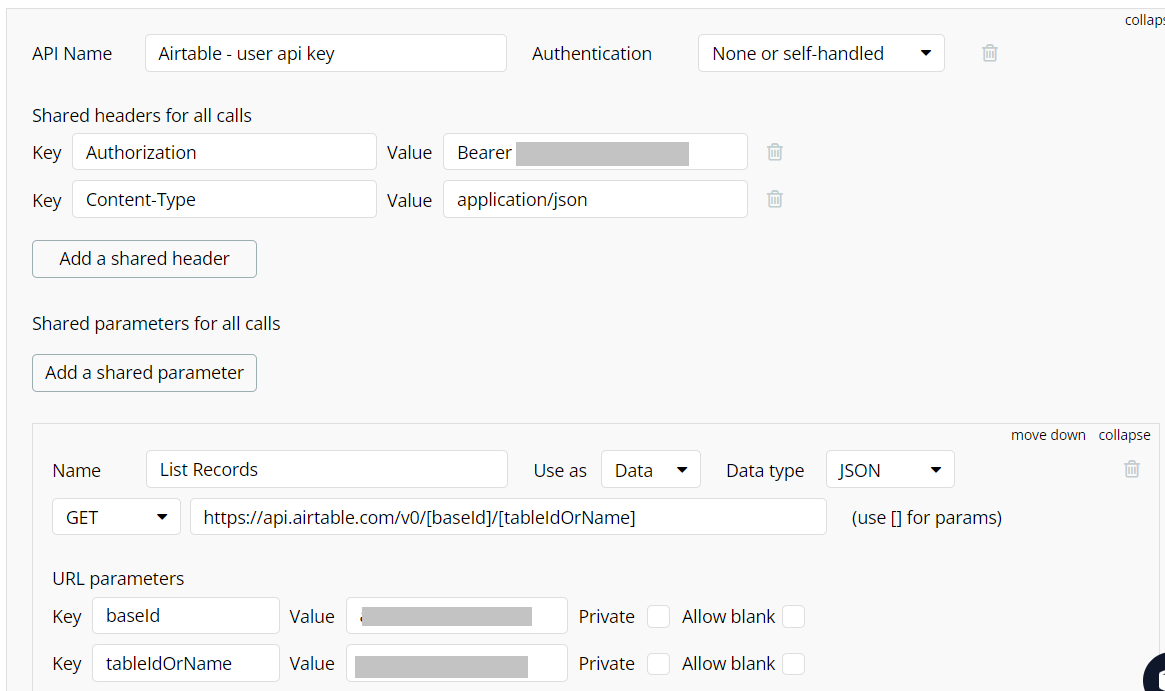Edit the tableIdOrName value field
This screenshot has width=1165, height=691.
457,663
